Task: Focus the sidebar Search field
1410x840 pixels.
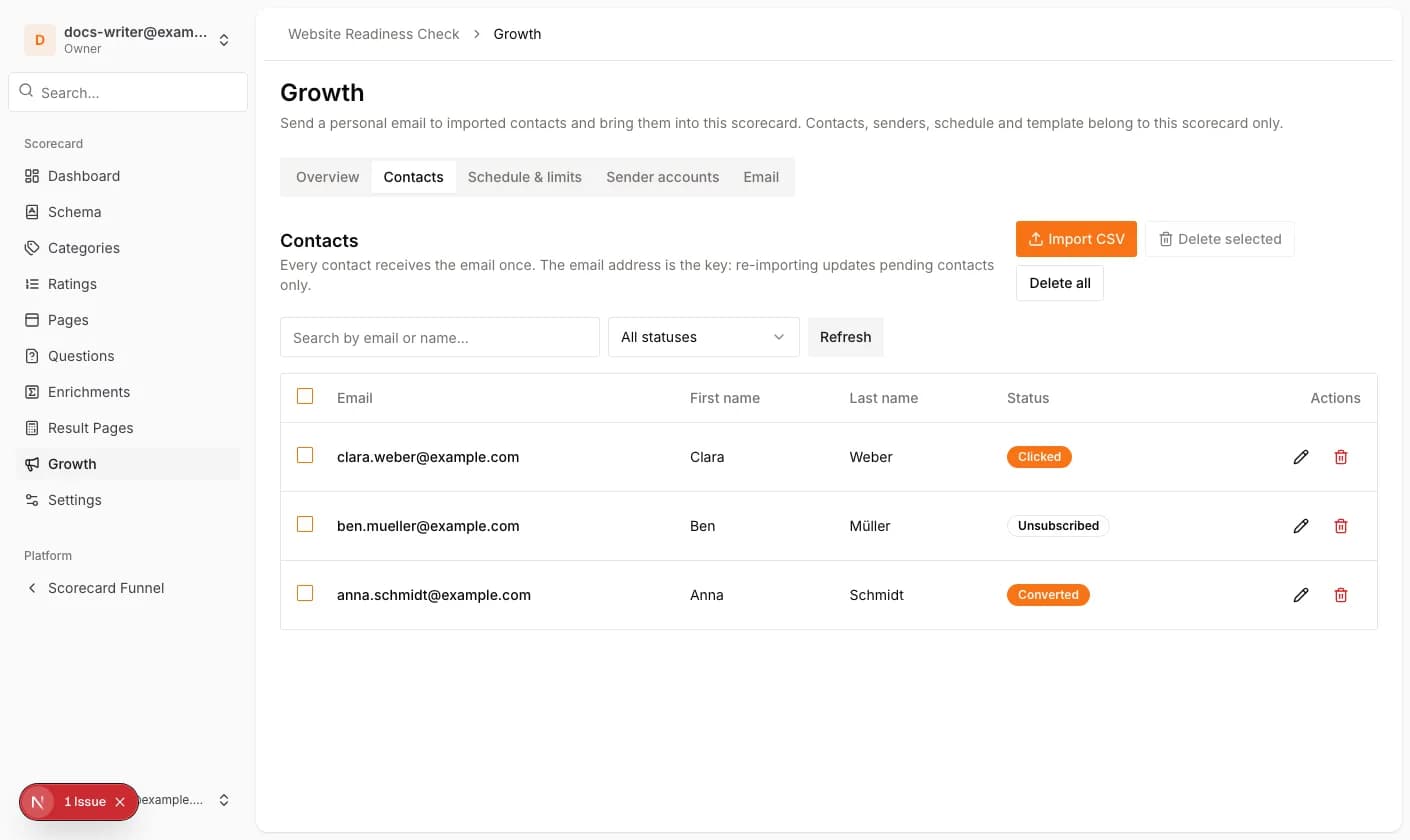Action: coord(128,92)
